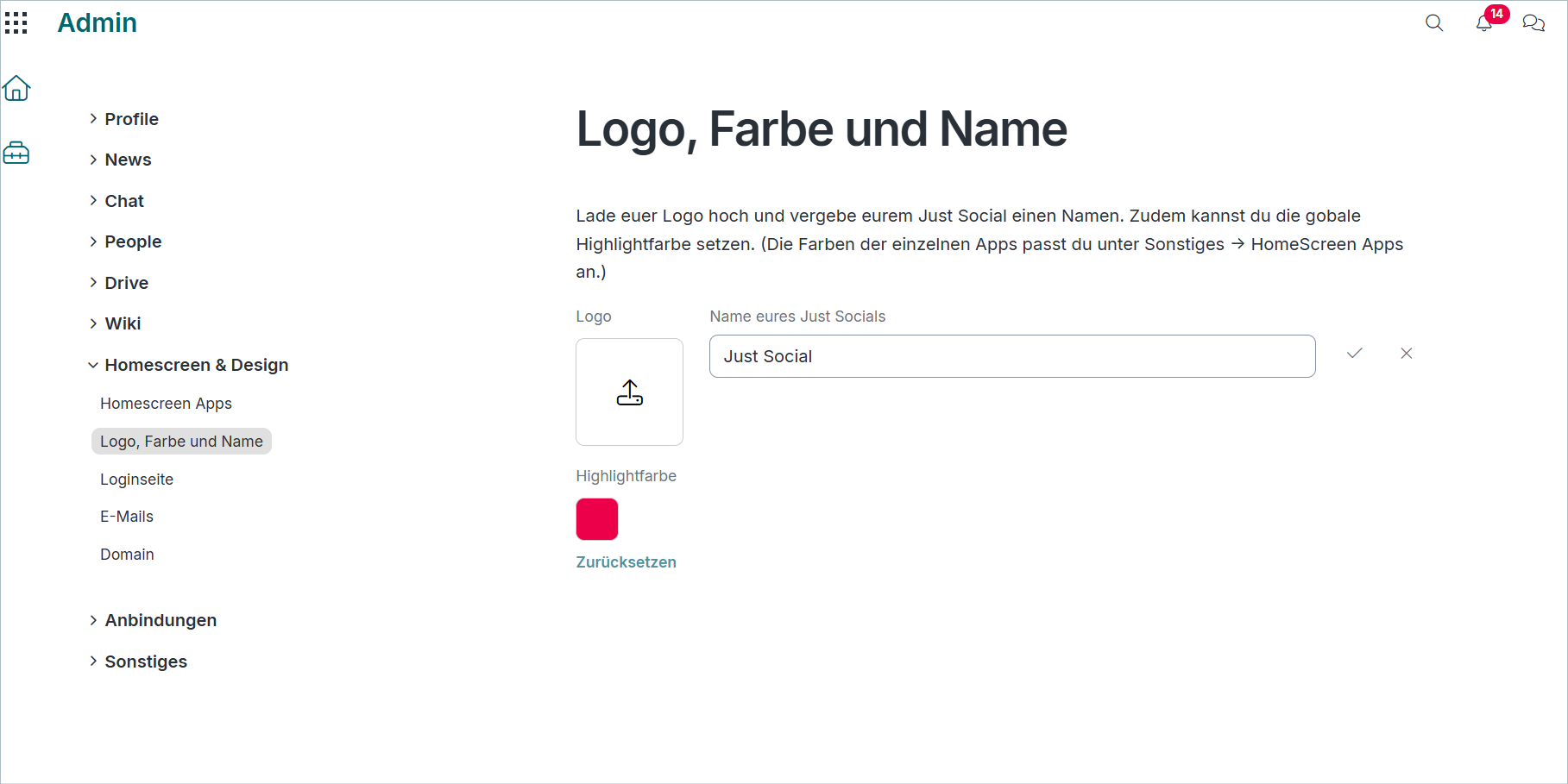Expand the People section
This screenshot has height=784, width=1568.
[126, 241]
